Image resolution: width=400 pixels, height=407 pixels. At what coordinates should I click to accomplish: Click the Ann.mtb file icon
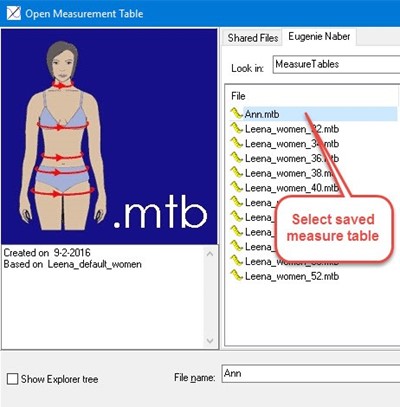click(236, 114)
